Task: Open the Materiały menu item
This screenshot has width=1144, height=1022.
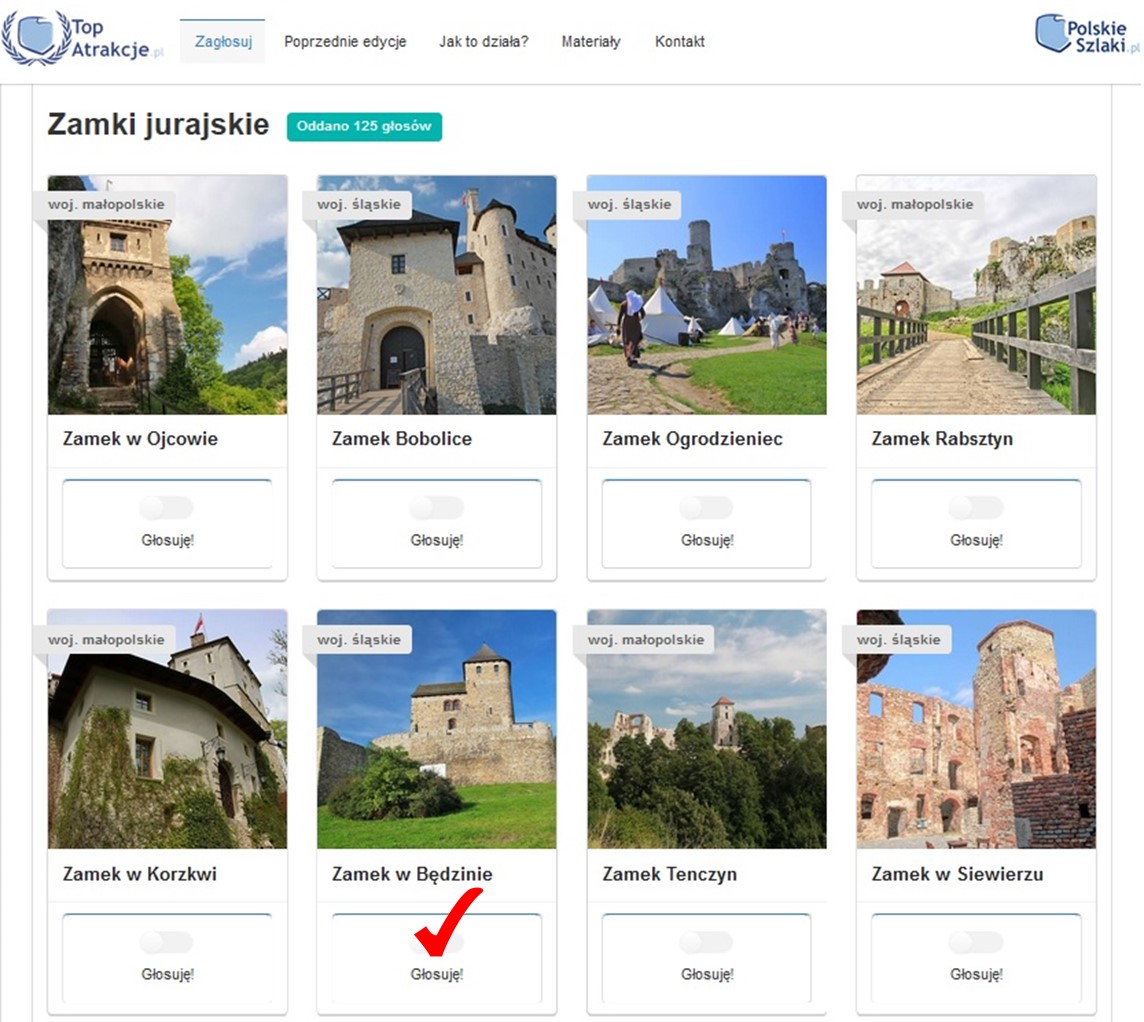Action: point(590,42)
